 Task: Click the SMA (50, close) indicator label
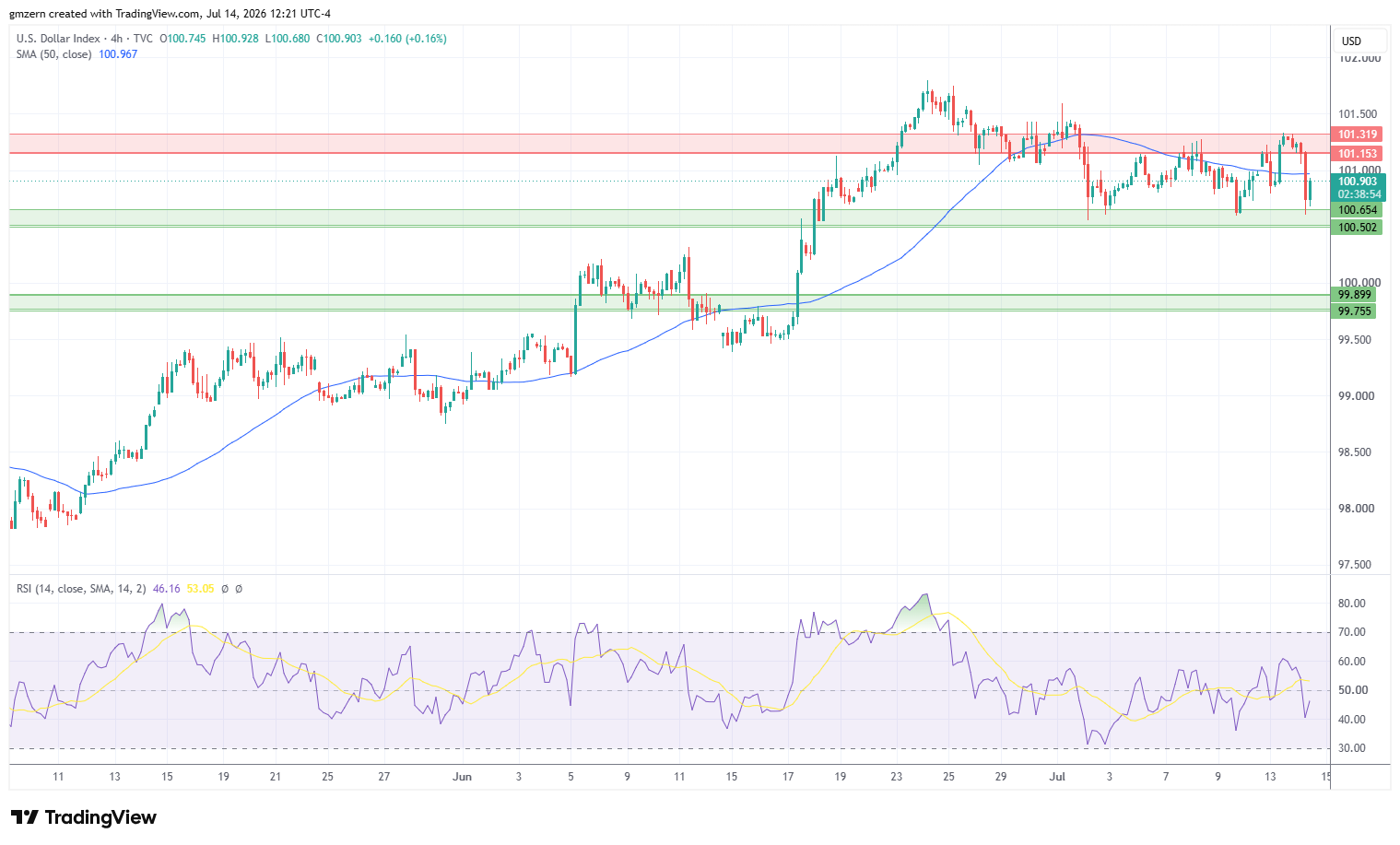53,54
